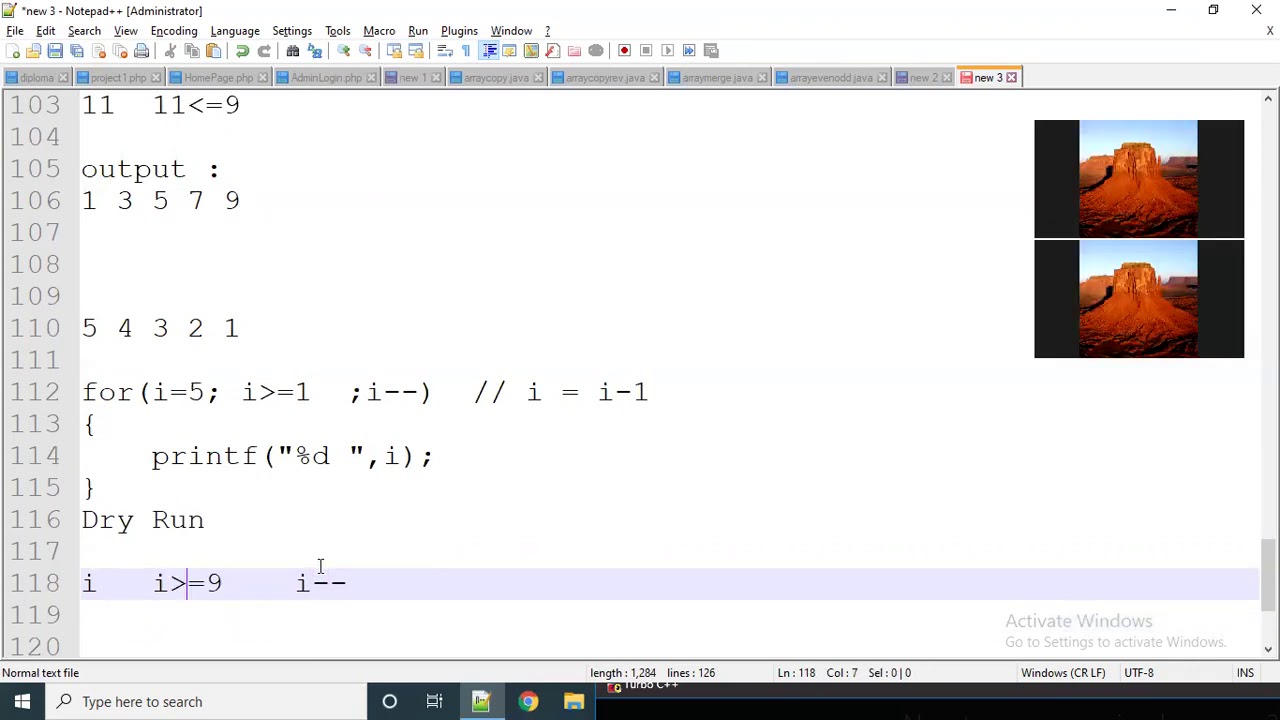Toggle INS insert mode in status bar
The width and height of the screenshot is (1280, 720).
1245,673
